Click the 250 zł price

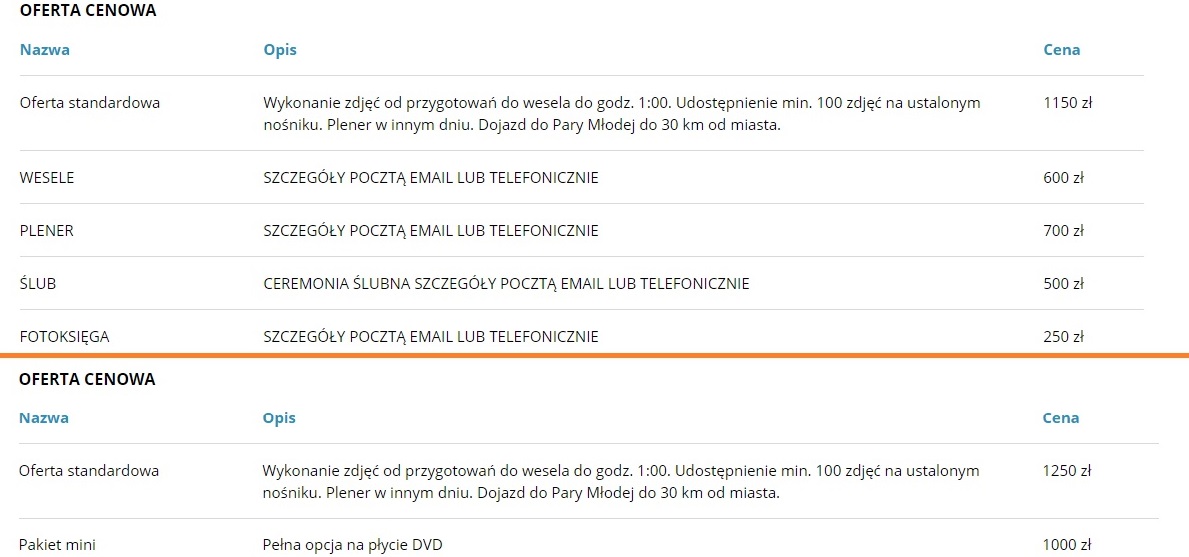tap(1063, 337)
